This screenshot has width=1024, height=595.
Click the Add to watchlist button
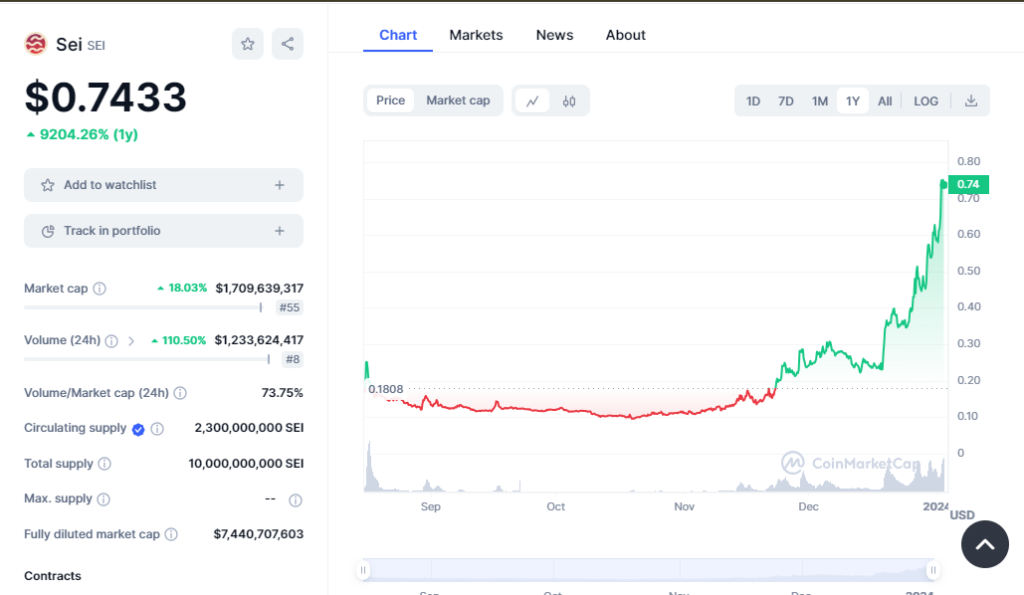click(x=164, y=185)
